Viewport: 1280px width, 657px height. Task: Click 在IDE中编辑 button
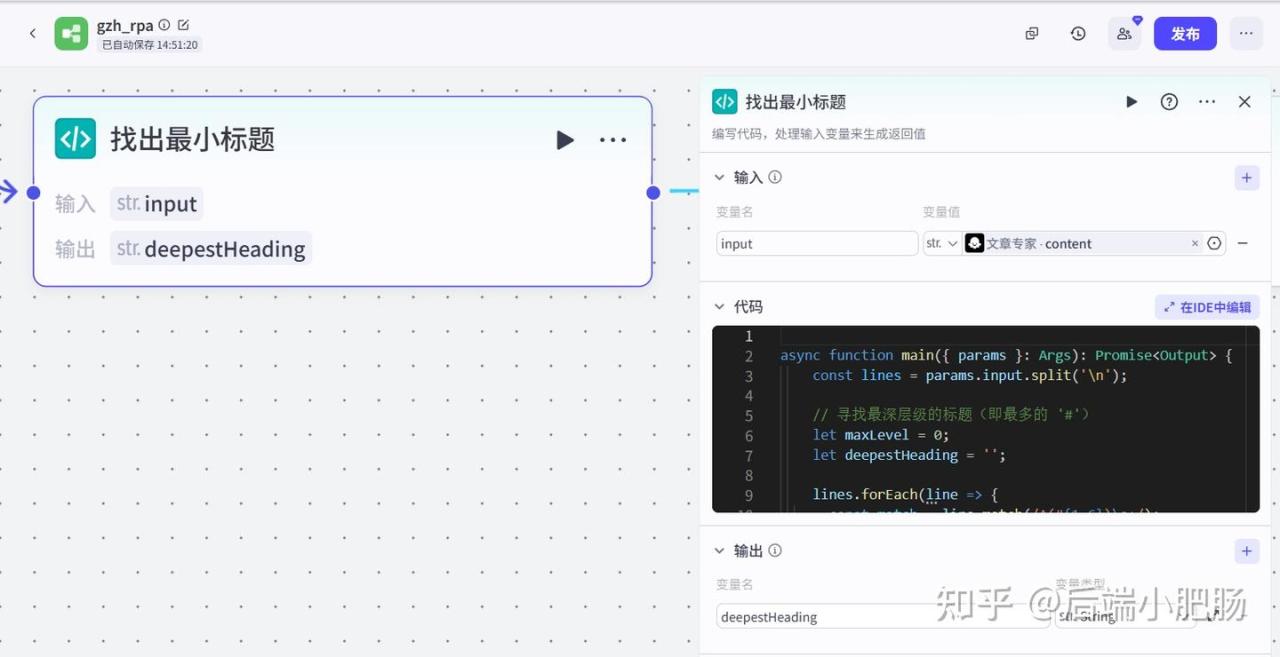[x=1207, y=307]
